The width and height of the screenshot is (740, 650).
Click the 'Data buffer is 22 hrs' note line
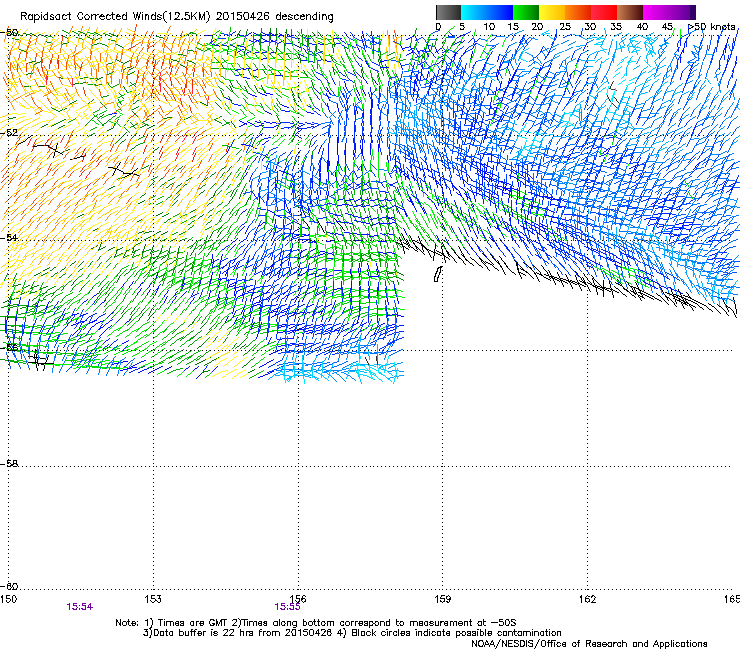tap(352, 633)
